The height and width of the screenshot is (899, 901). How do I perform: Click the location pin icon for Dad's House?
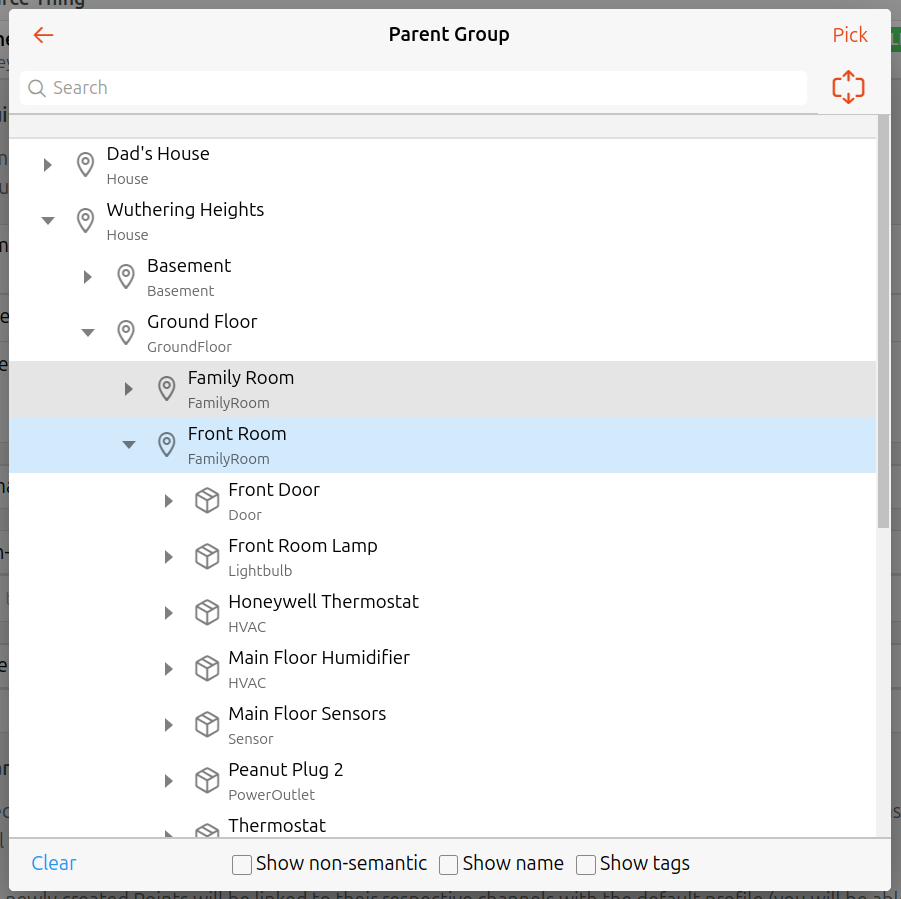pos(86,164)
